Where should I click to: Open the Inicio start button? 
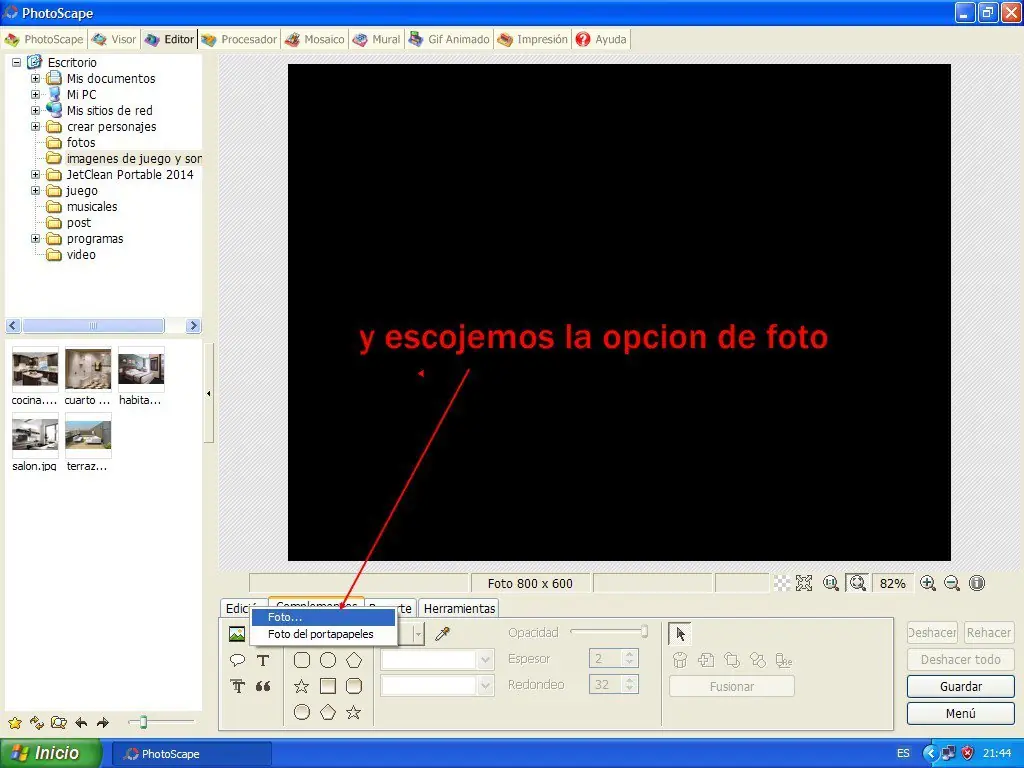tap(51, 753)
